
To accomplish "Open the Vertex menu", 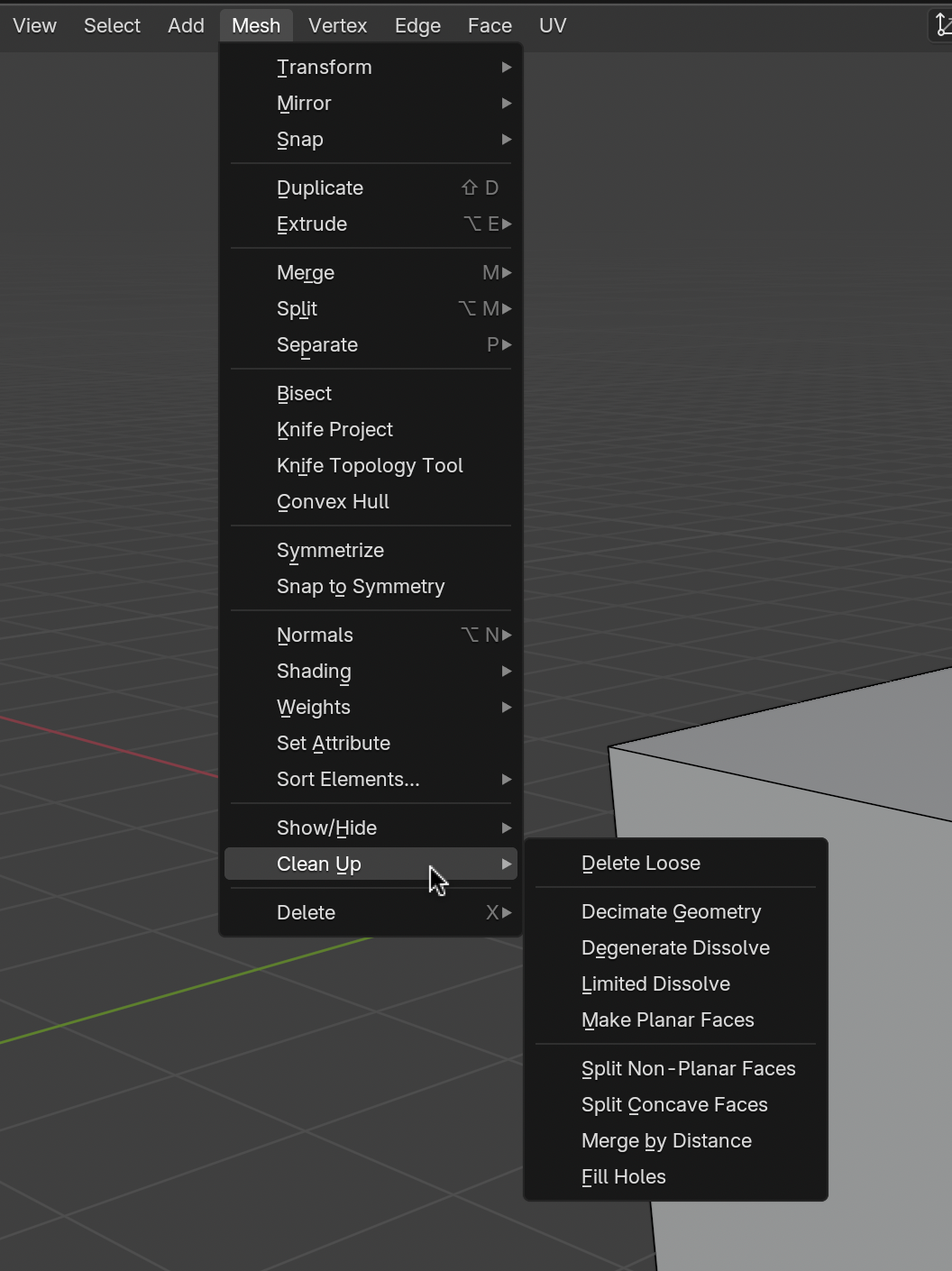I will click(x=337, y=25).
